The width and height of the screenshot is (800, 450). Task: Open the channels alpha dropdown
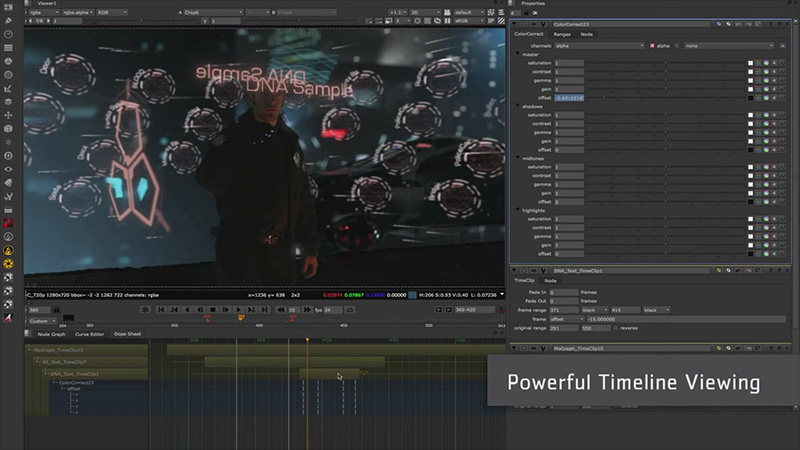pos(599,46)
